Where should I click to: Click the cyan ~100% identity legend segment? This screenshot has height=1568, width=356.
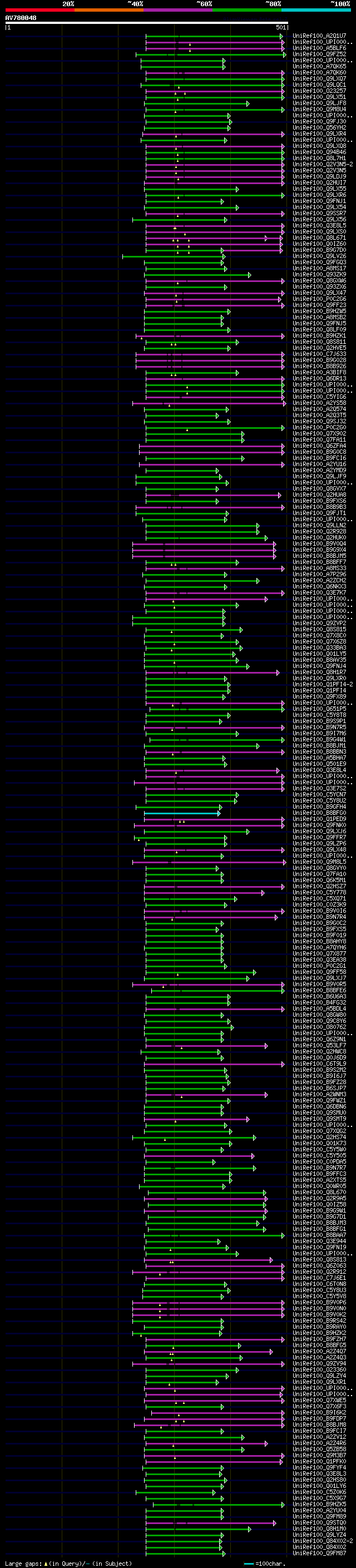click(316, 10)
